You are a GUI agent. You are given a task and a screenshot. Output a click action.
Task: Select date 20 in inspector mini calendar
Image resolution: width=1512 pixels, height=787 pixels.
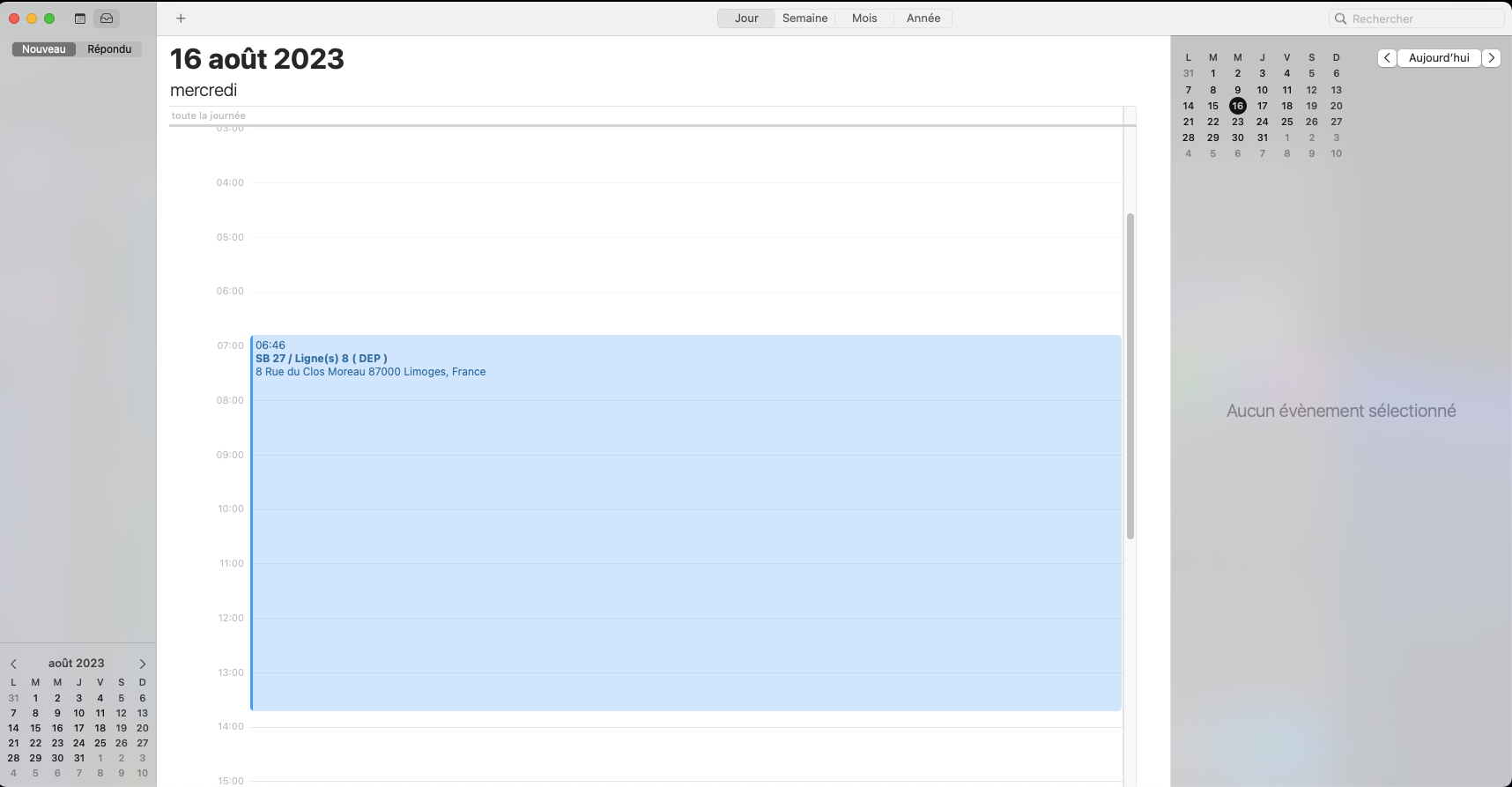(x=1337, y=106)
